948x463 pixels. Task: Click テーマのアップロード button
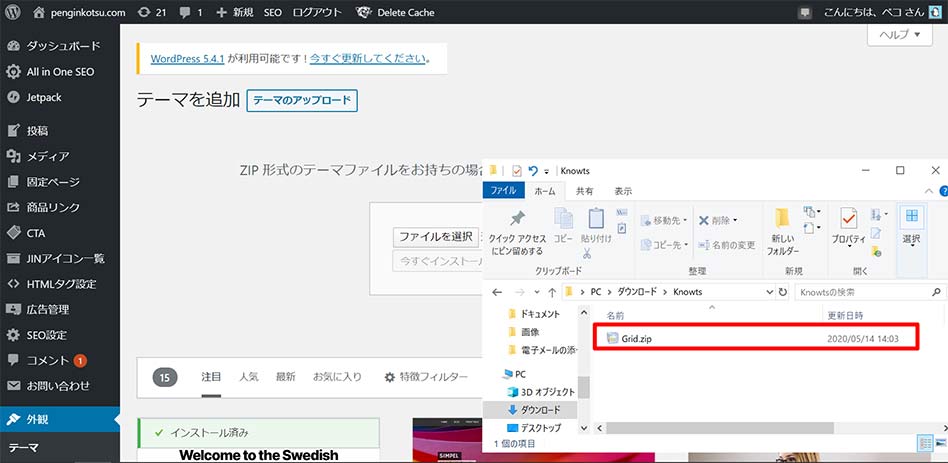302,100
